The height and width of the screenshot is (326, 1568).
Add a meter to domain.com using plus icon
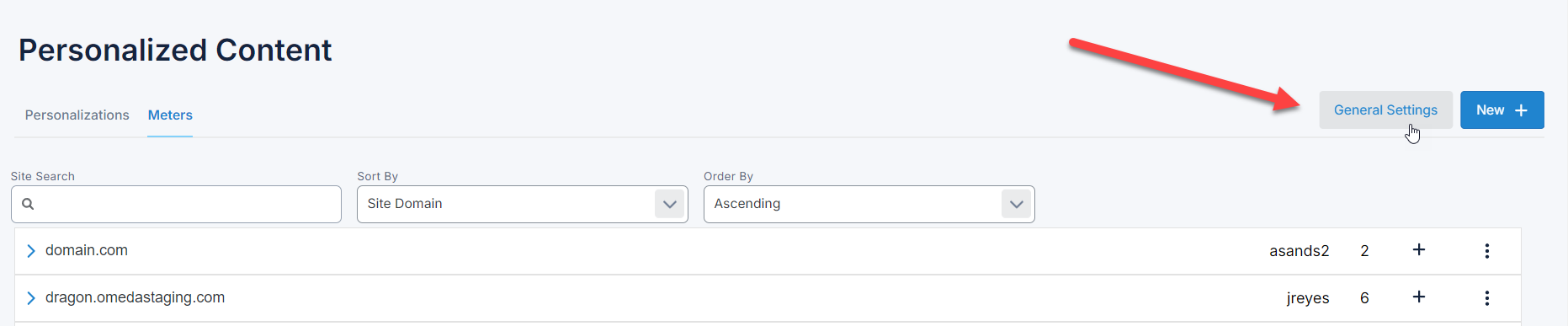[1419, 250]
